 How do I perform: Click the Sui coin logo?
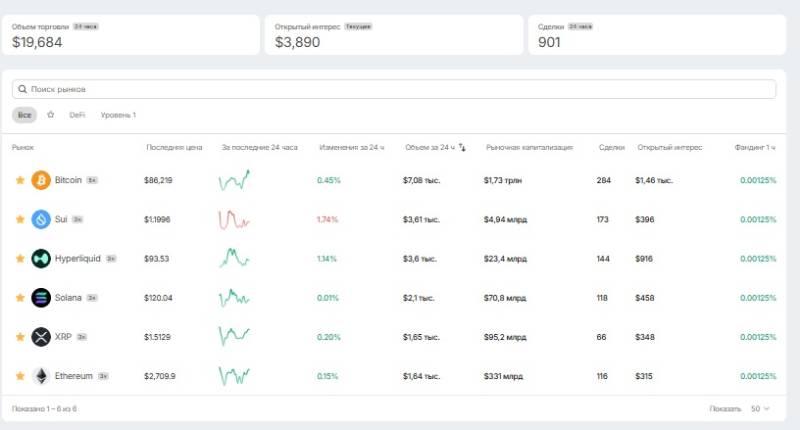41,219
